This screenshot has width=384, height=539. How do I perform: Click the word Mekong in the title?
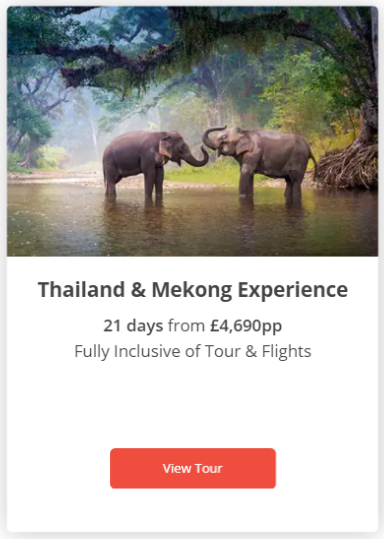[192, 290]
